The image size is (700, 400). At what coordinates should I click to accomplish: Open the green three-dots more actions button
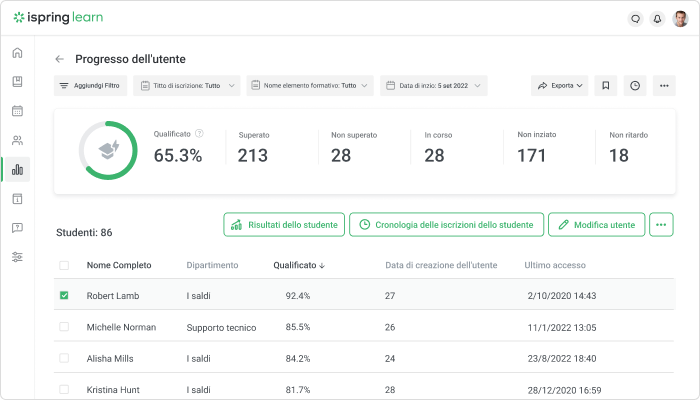pos(661,225)
